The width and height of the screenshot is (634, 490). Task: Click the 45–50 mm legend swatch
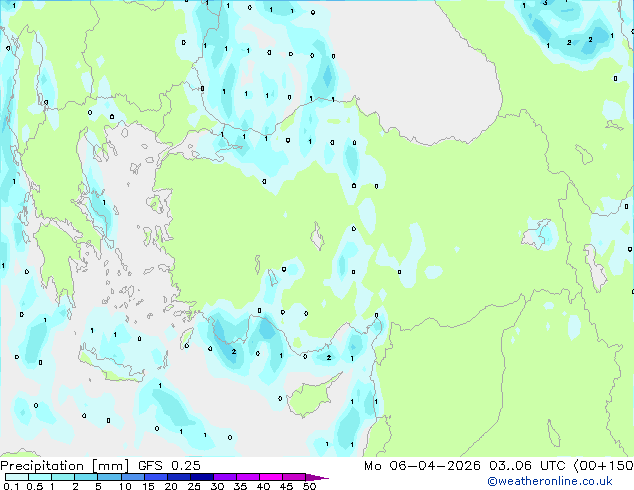pos(294,477)
